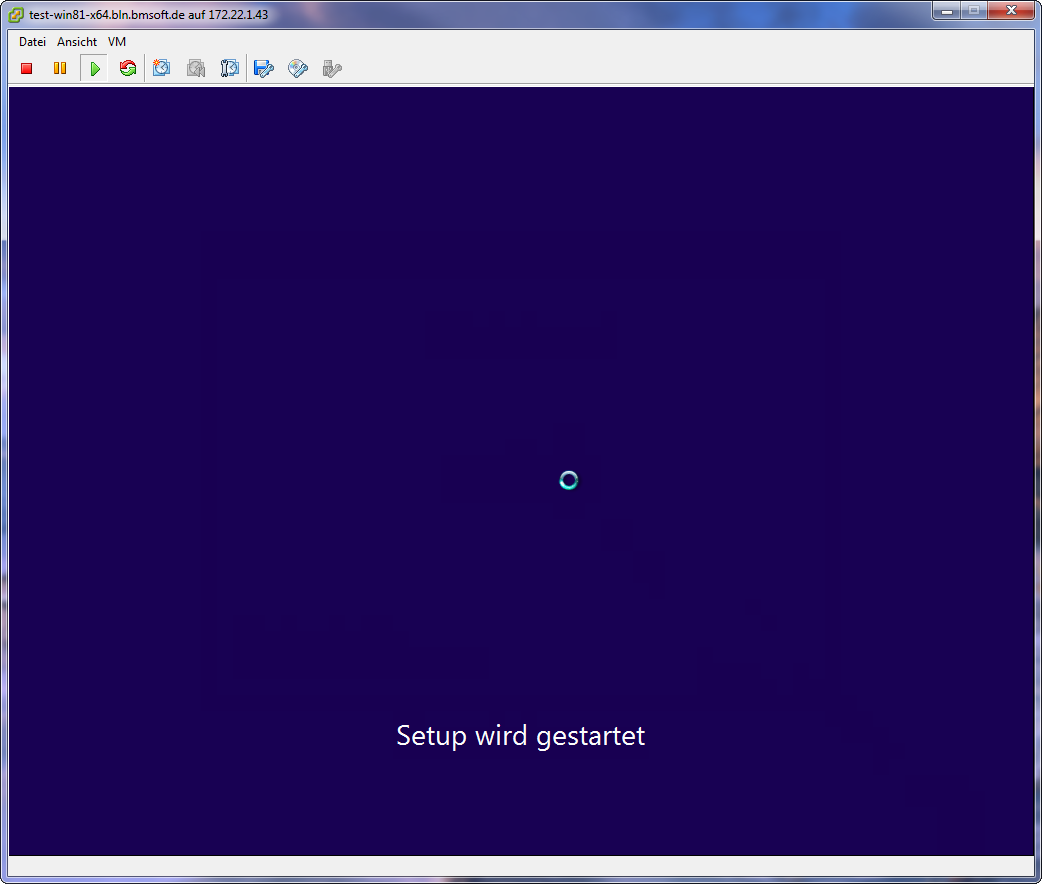Image resolution: width=1042 pixels, height=884 pixels.
Task: Reset the virtual machine with the restart icon
Action: pyautogui.click(x=128, y=68)
